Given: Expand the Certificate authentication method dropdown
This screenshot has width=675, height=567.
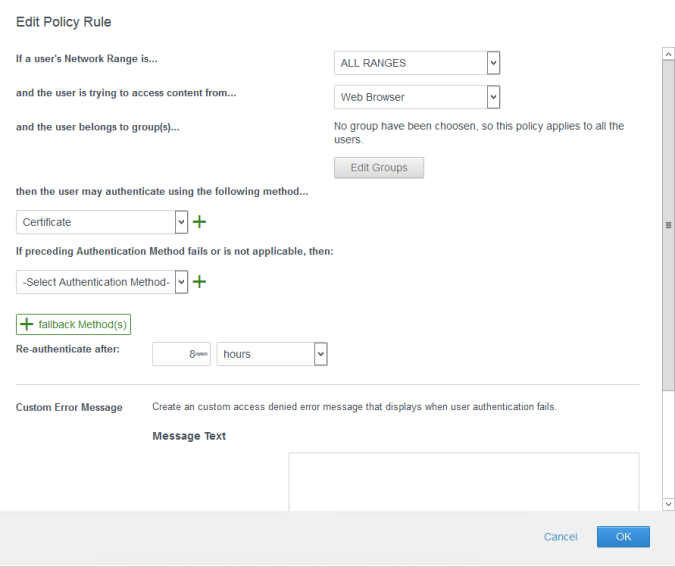Looking at the screenshot, I should [x=96, y=222].
